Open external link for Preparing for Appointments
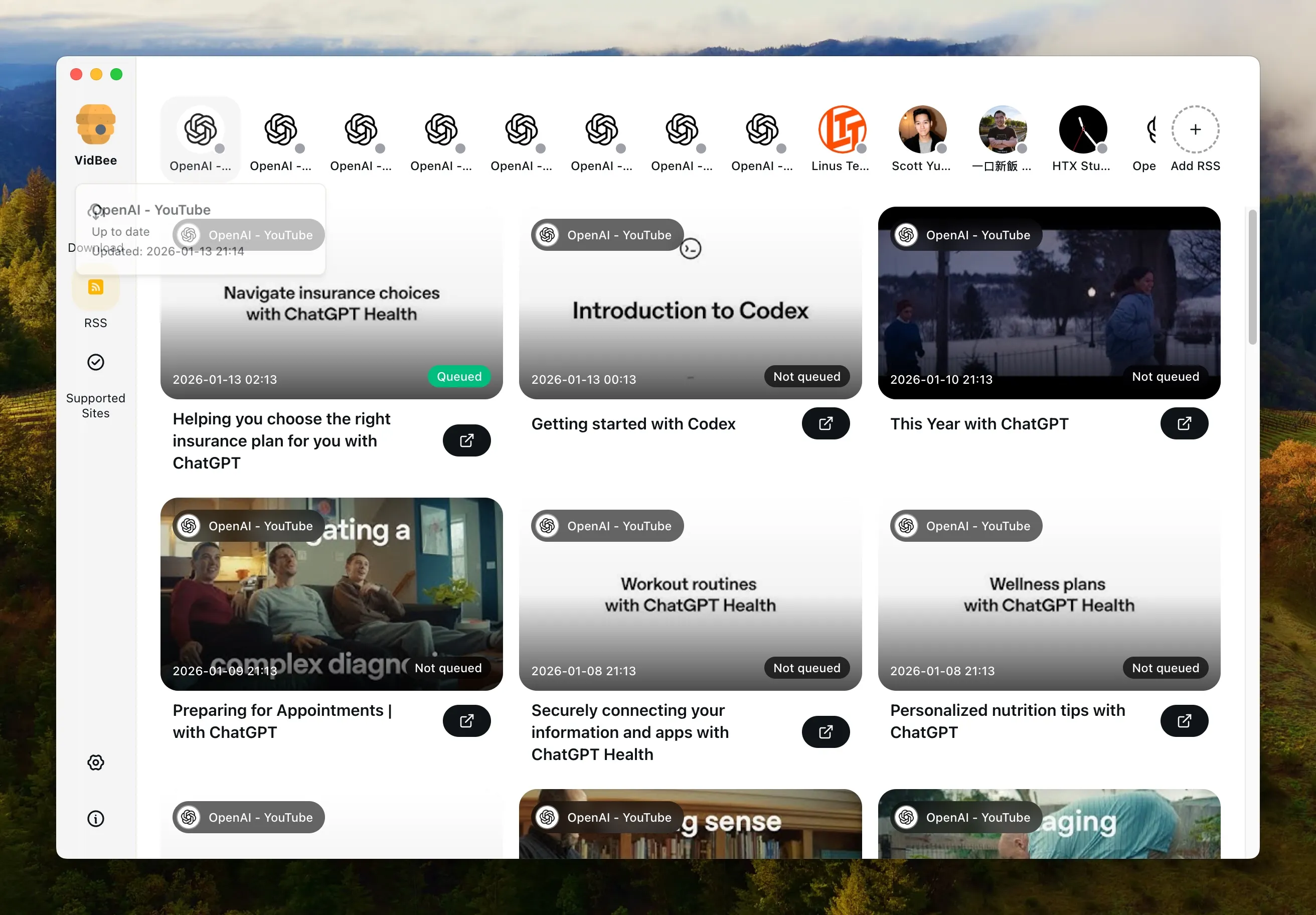Screen dimensions: 1316x915 [x=466, y=721]
